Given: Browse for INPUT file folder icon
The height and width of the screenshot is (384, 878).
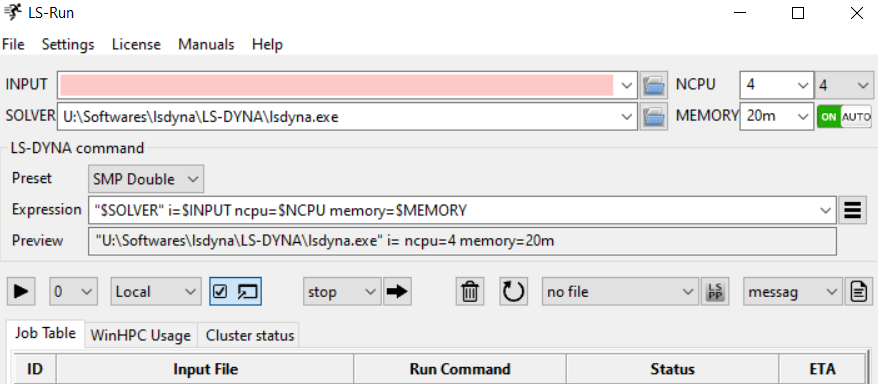Looking at the screenshot, I should 653,86.
